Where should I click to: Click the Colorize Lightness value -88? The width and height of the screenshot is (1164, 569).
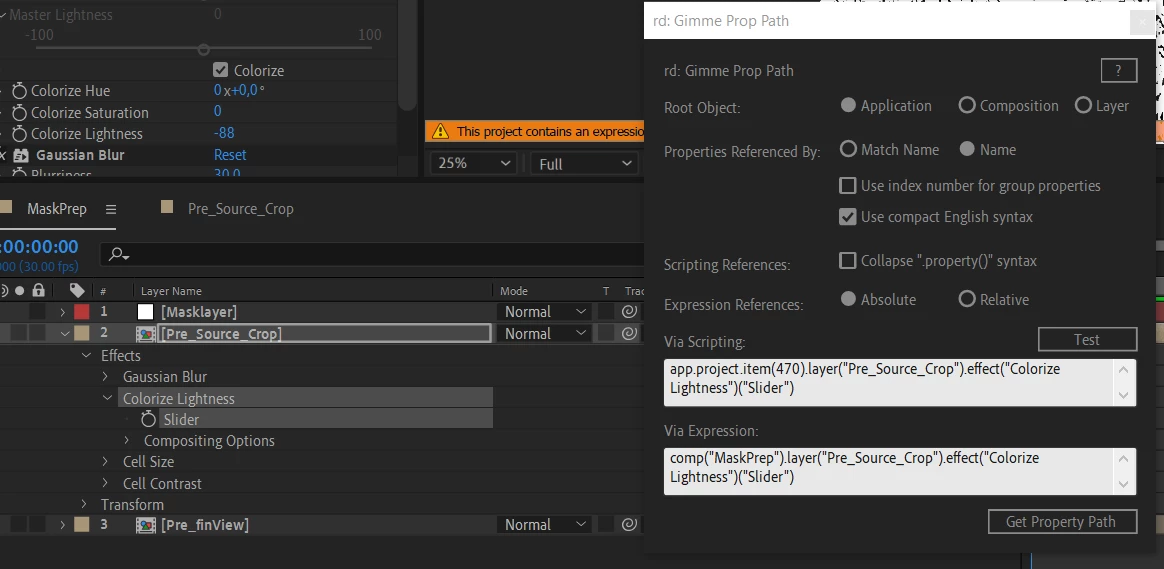tap(224, 134)
